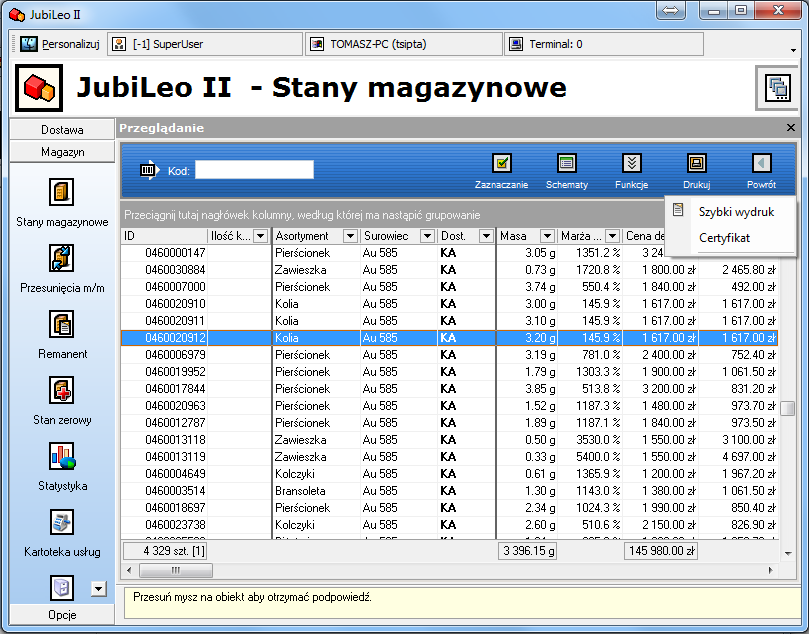This screenshot has height=634, width=809.
Task: Click the Bransoleta cell
Action: (x=316, y=491)
